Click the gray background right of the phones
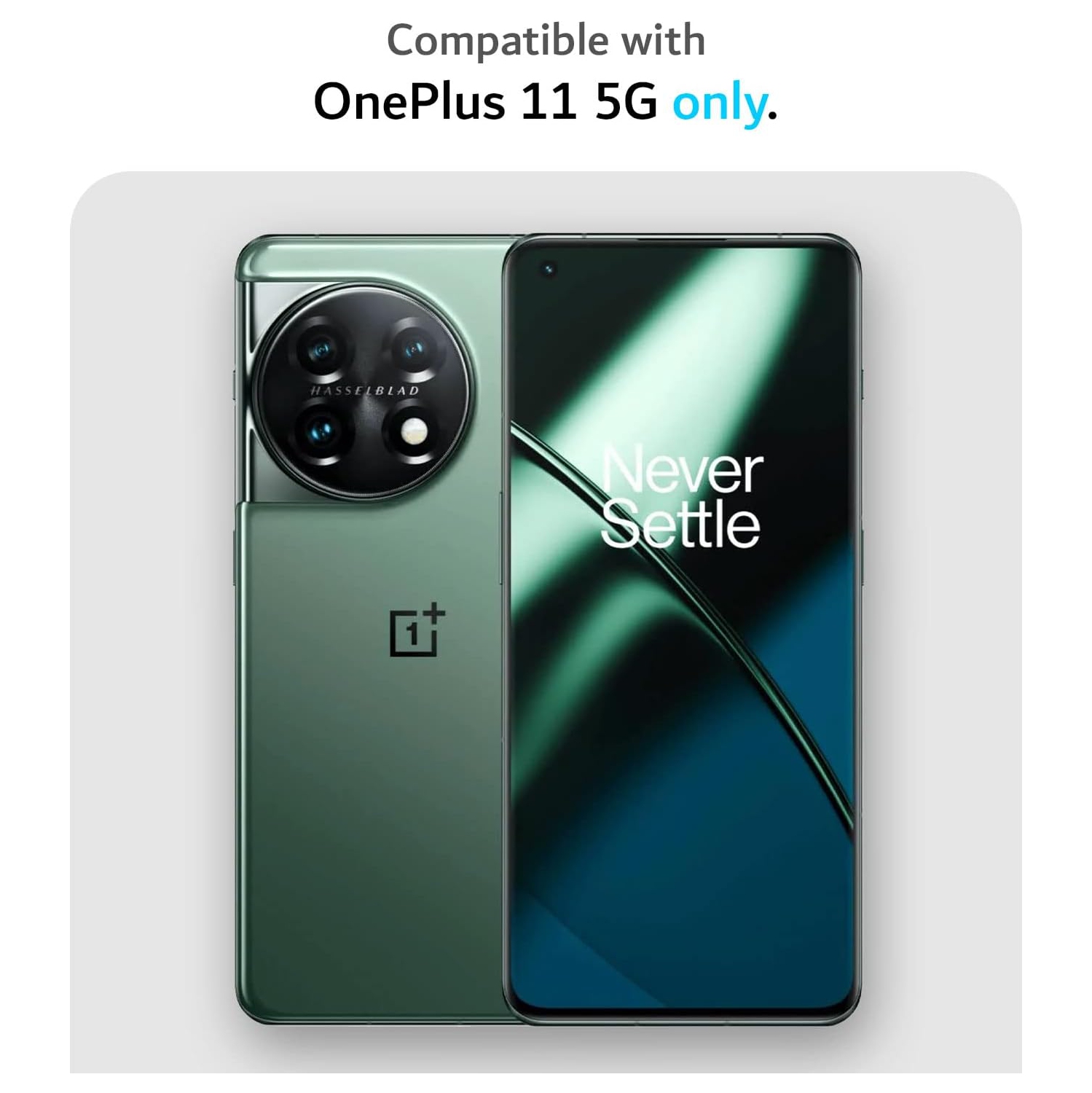This screenshot has width=1092, height=1093. pos(941,619)
